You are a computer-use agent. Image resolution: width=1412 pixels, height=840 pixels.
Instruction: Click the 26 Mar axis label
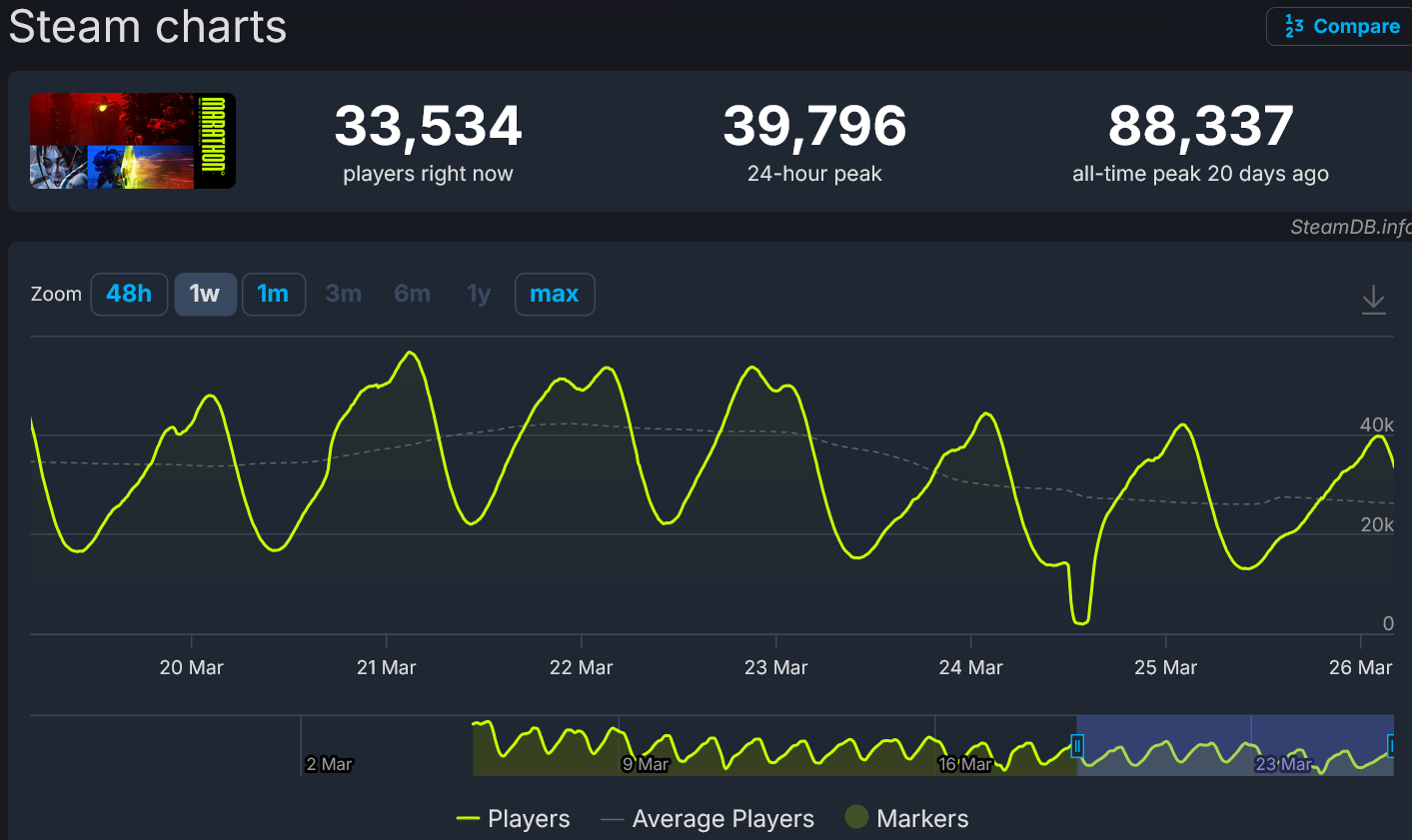(1360, 667)
